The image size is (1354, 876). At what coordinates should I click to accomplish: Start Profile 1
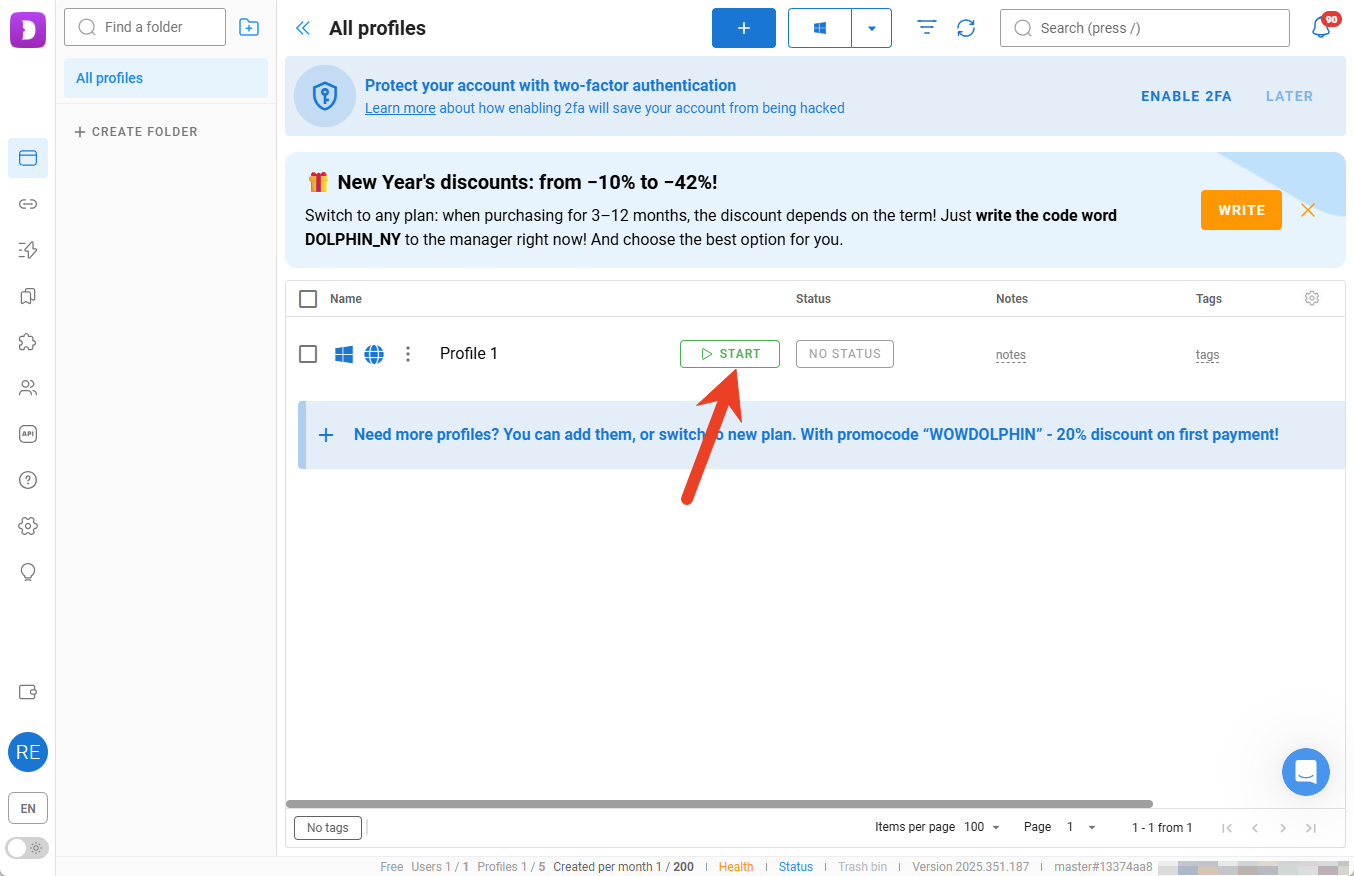click(x=729, y=354)
